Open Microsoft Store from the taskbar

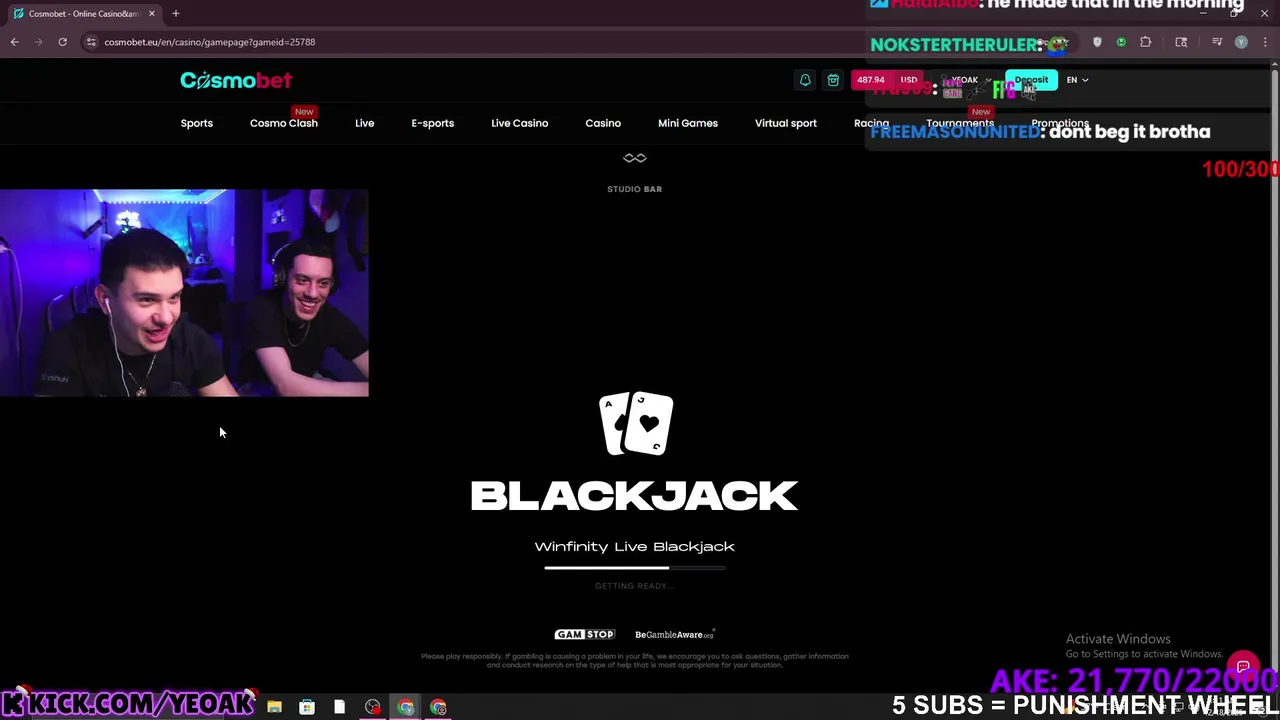coord(307,707)
